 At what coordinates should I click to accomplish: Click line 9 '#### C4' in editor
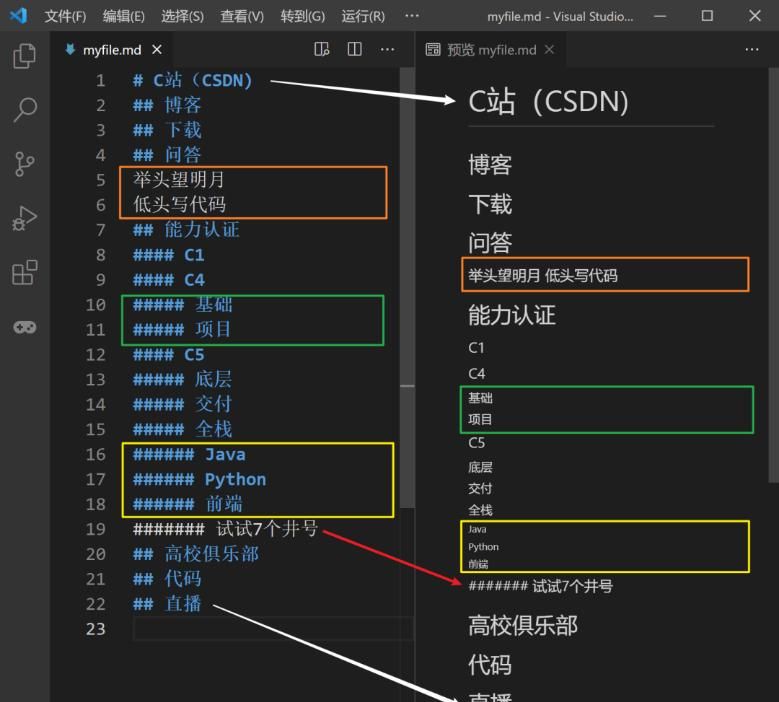(169, 280)
